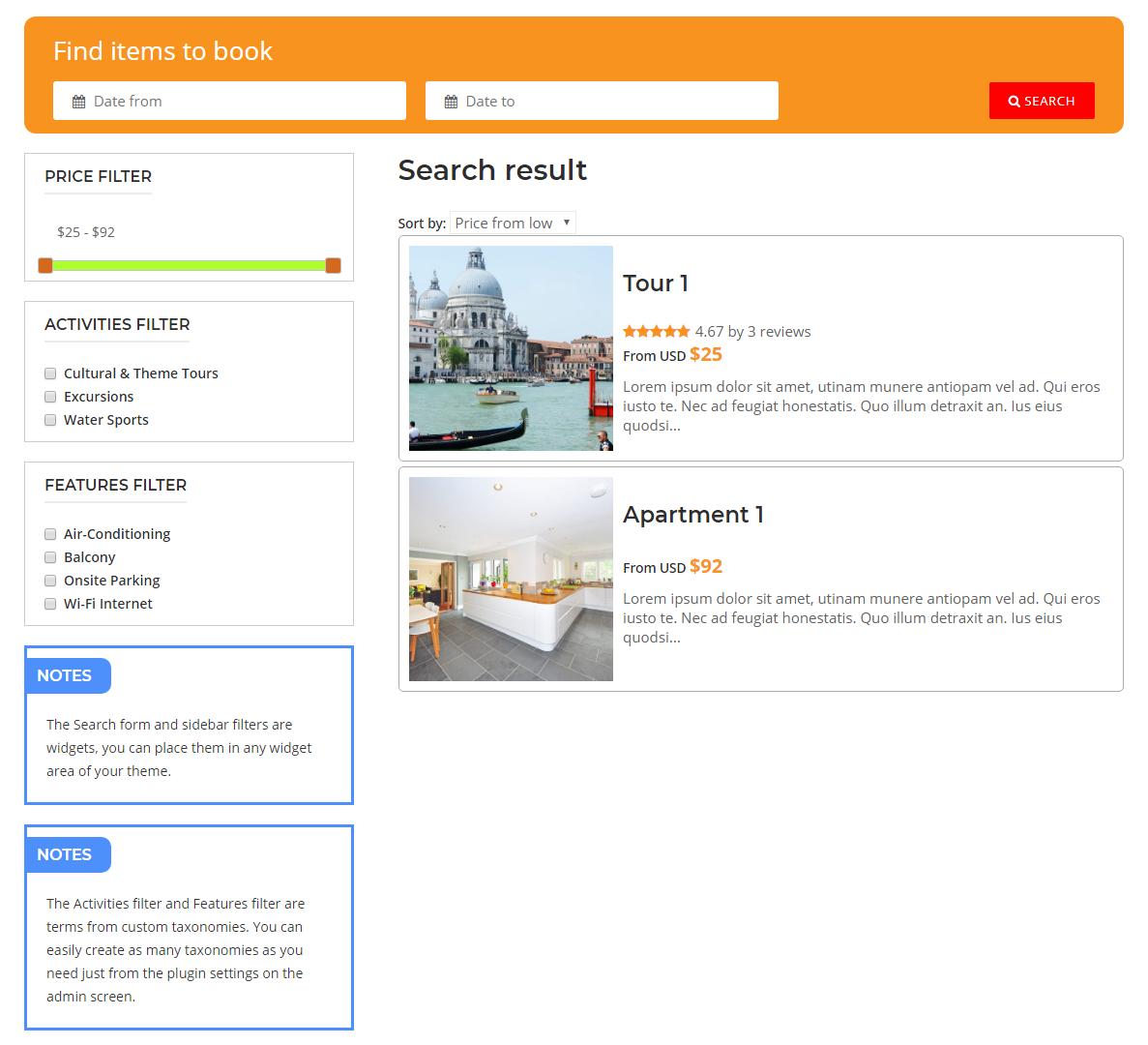
Task: Click the star rating for Tour 1
Action: (x=656, y=332)
